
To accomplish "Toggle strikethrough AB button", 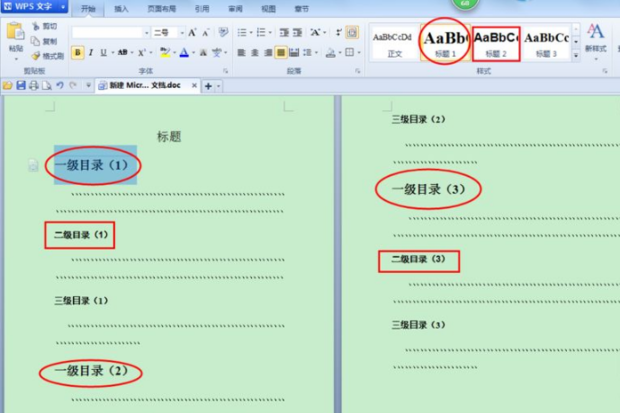I will pyautogui.click(x=123, y=52).
